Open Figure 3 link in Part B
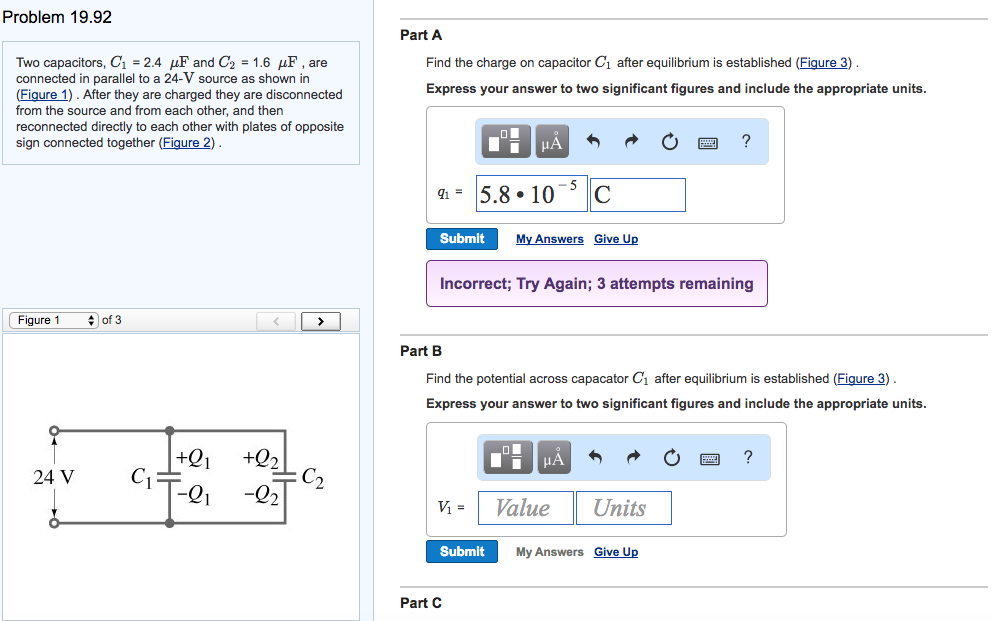This screenshot has height=621, width=993. 861,379
